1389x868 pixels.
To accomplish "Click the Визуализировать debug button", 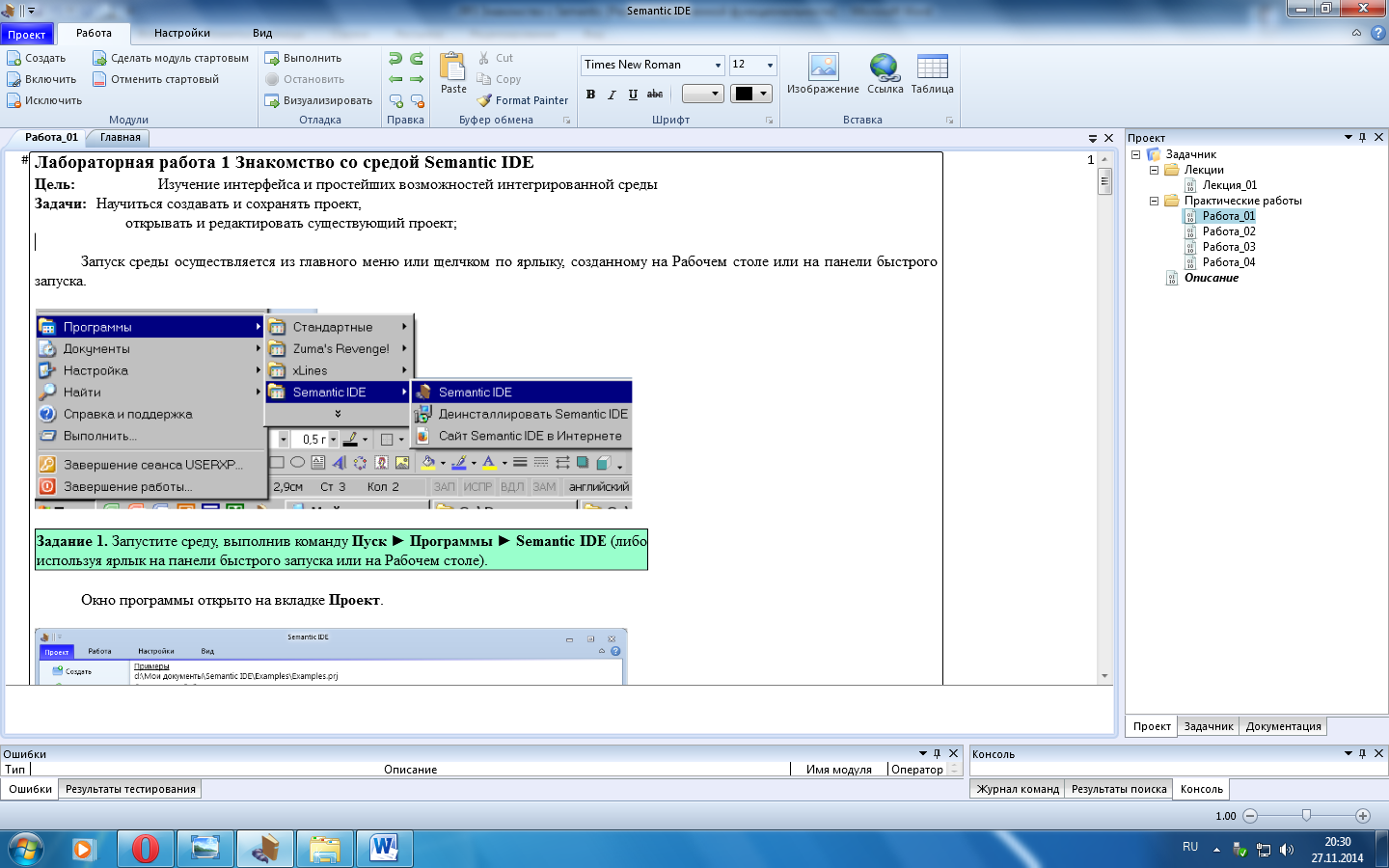I will pos(318,100).
